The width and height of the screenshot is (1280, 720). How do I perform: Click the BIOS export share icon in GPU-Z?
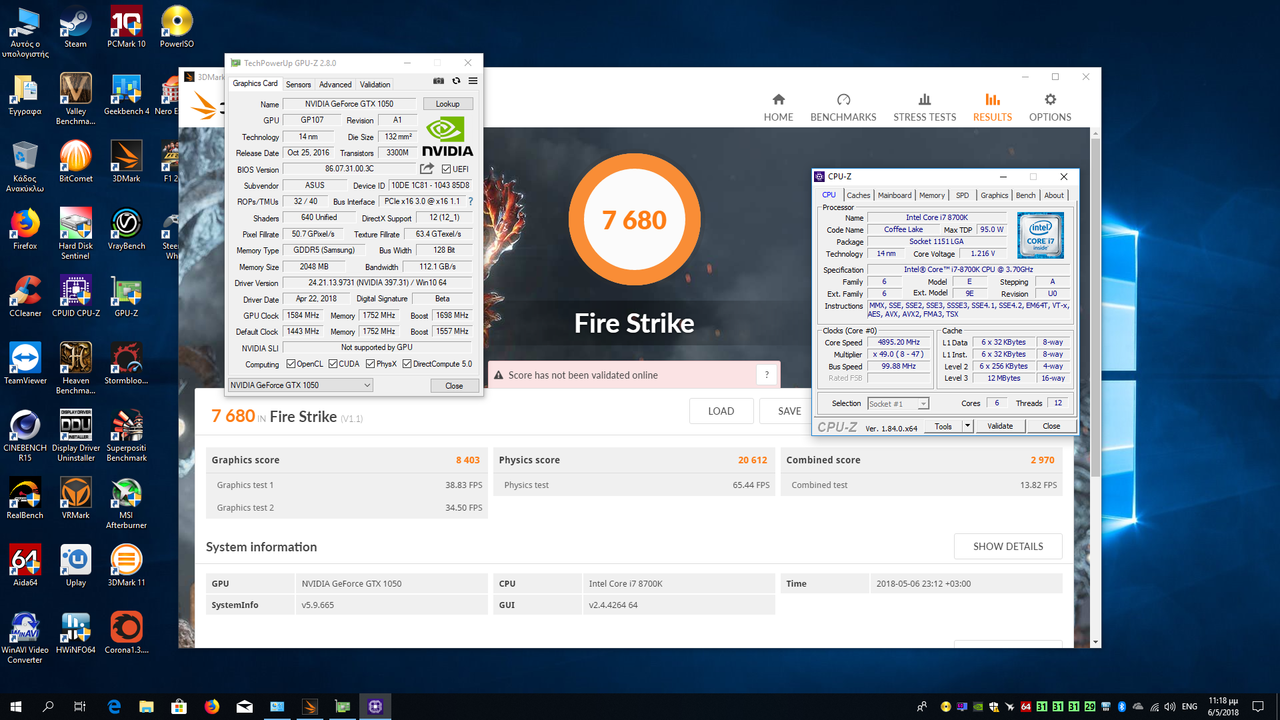[427, 169]
